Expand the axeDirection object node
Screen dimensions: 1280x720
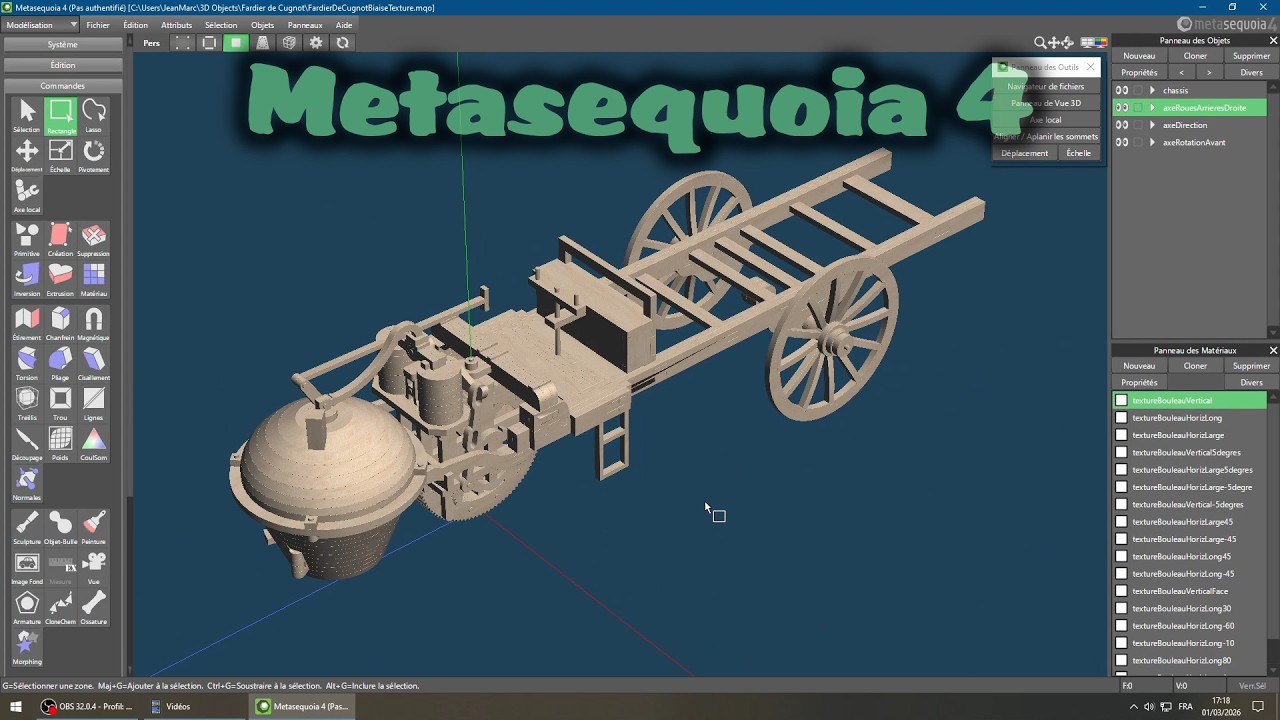1152,125
